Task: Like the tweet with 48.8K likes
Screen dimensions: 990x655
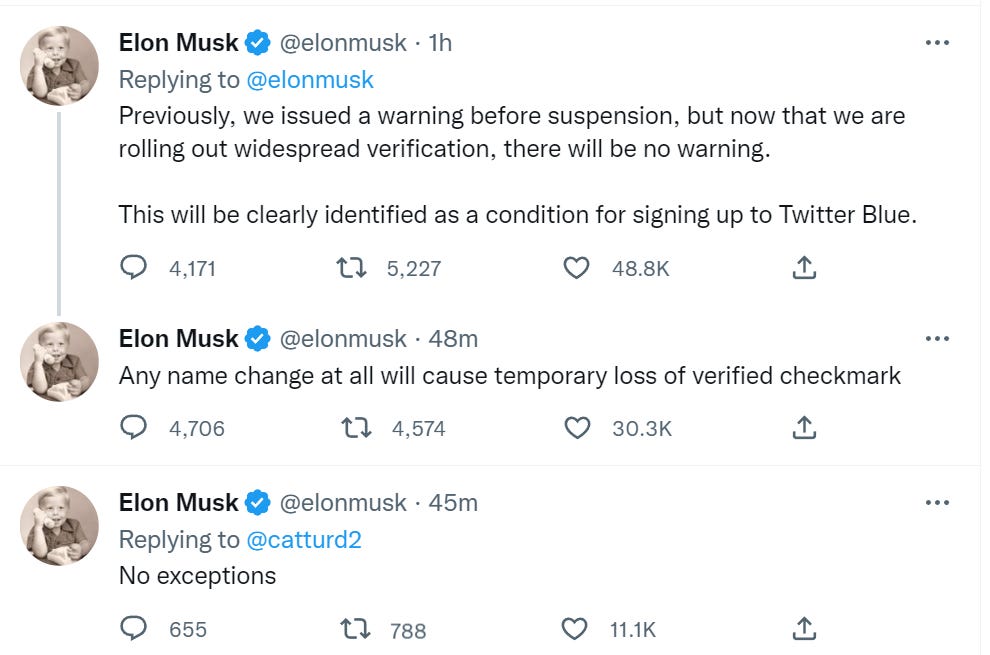Action: point(577,268)
